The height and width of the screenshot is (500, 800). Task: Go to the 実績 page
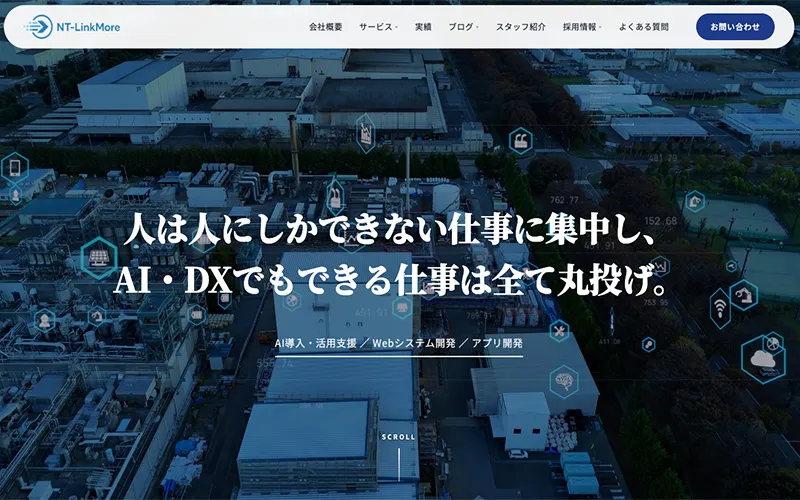423,27
